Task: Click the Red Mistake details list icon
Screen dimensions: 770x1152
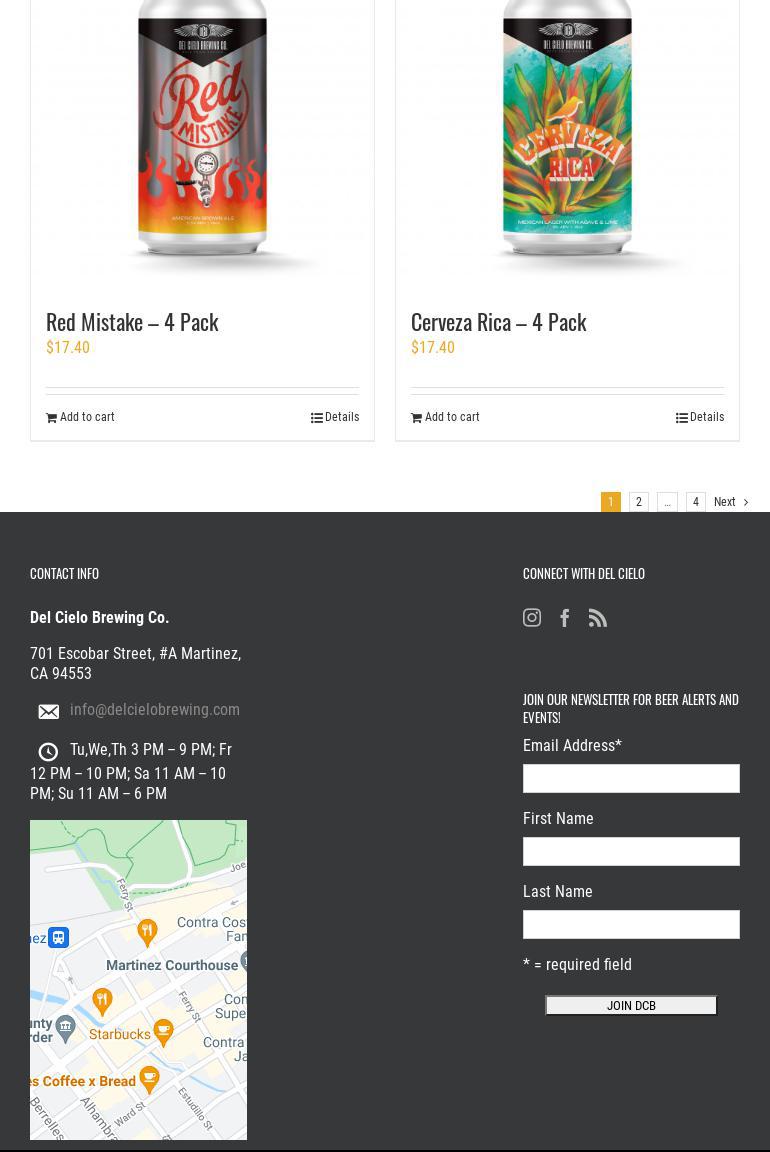Action: (x=317, y=418)
